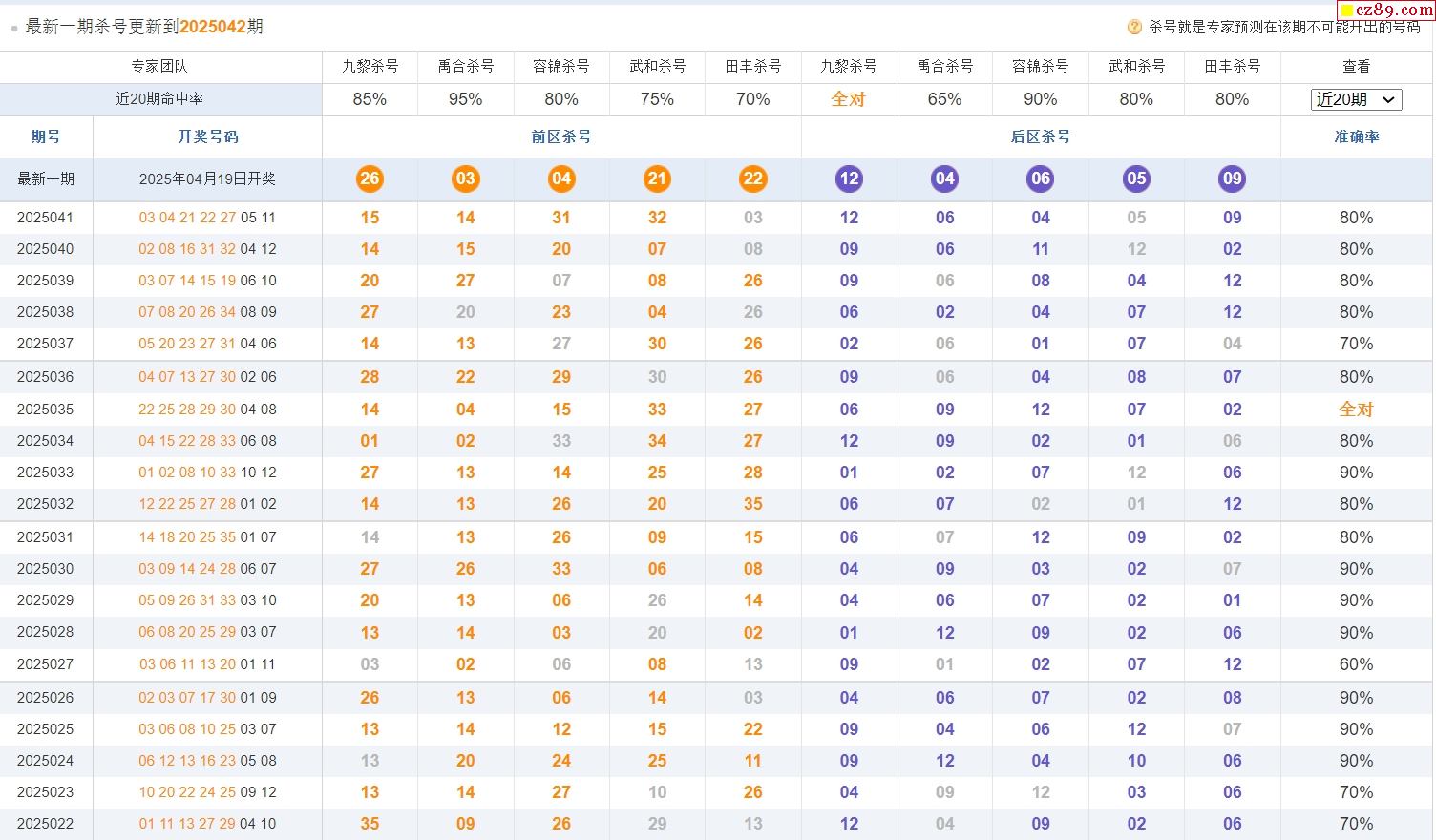Click period number 2025024
The height and width of the screenshot is (840, 1436).
click(x=46, y=761)
